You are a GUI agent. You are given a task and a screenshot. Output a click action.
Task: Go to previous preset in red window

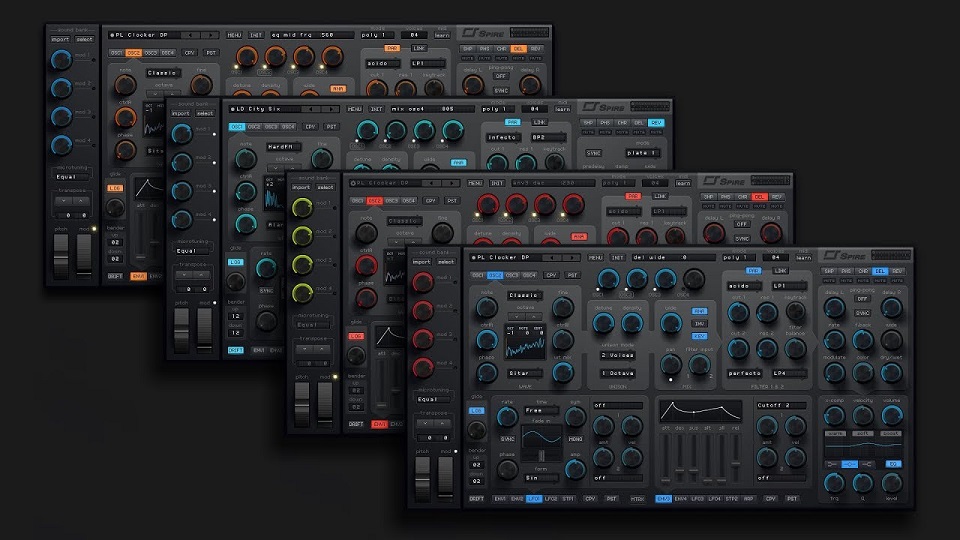pos(430,183)
